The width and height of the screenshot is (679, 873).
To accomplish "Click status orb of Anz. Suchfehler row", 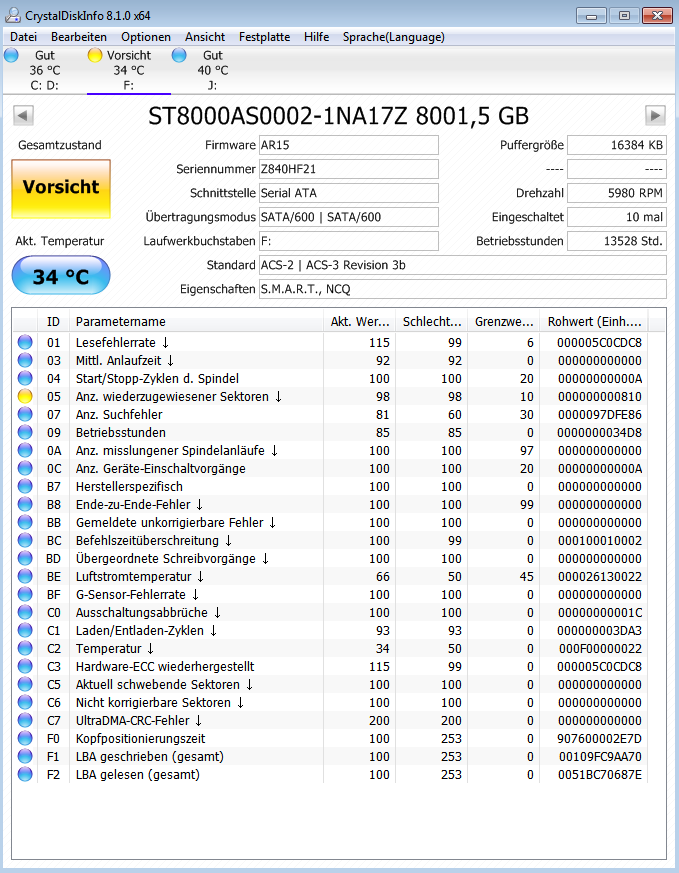I will [x=25, y=414].
